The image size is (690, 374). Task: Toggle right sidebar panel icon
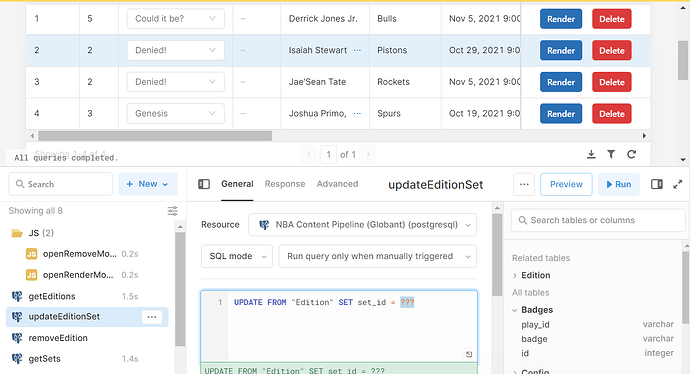pos(657,184)
